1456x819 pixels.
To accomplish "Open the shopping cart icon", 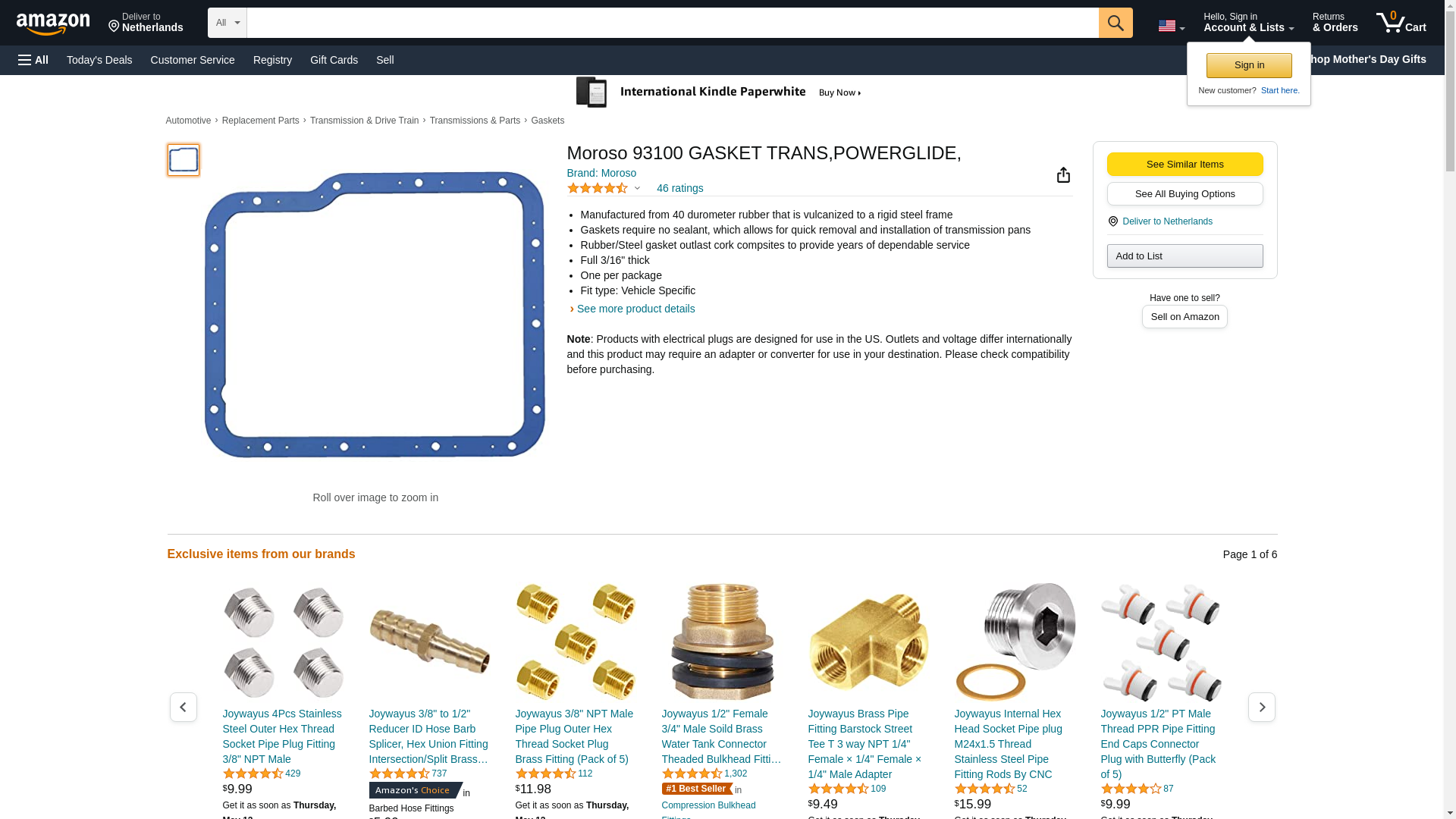I will (x=1401, y=23).
